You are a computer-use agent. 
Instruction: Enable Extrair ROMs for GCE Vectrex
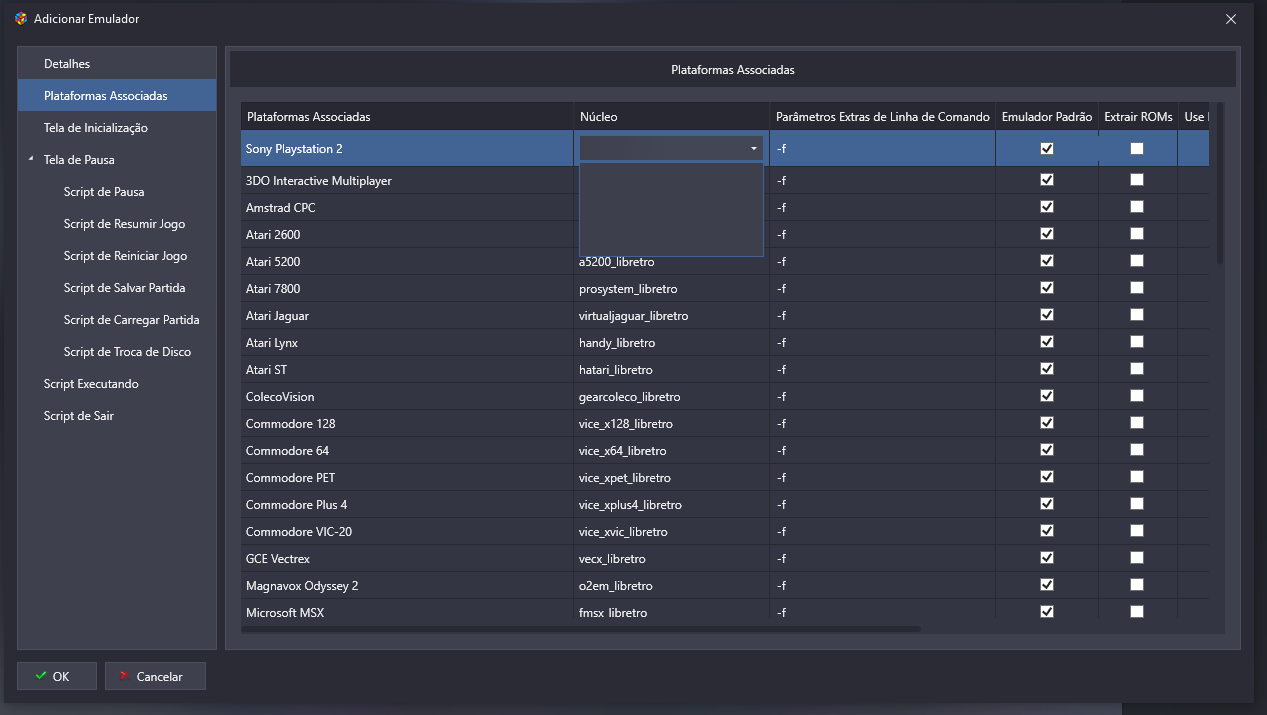[x=1137, y=558]
